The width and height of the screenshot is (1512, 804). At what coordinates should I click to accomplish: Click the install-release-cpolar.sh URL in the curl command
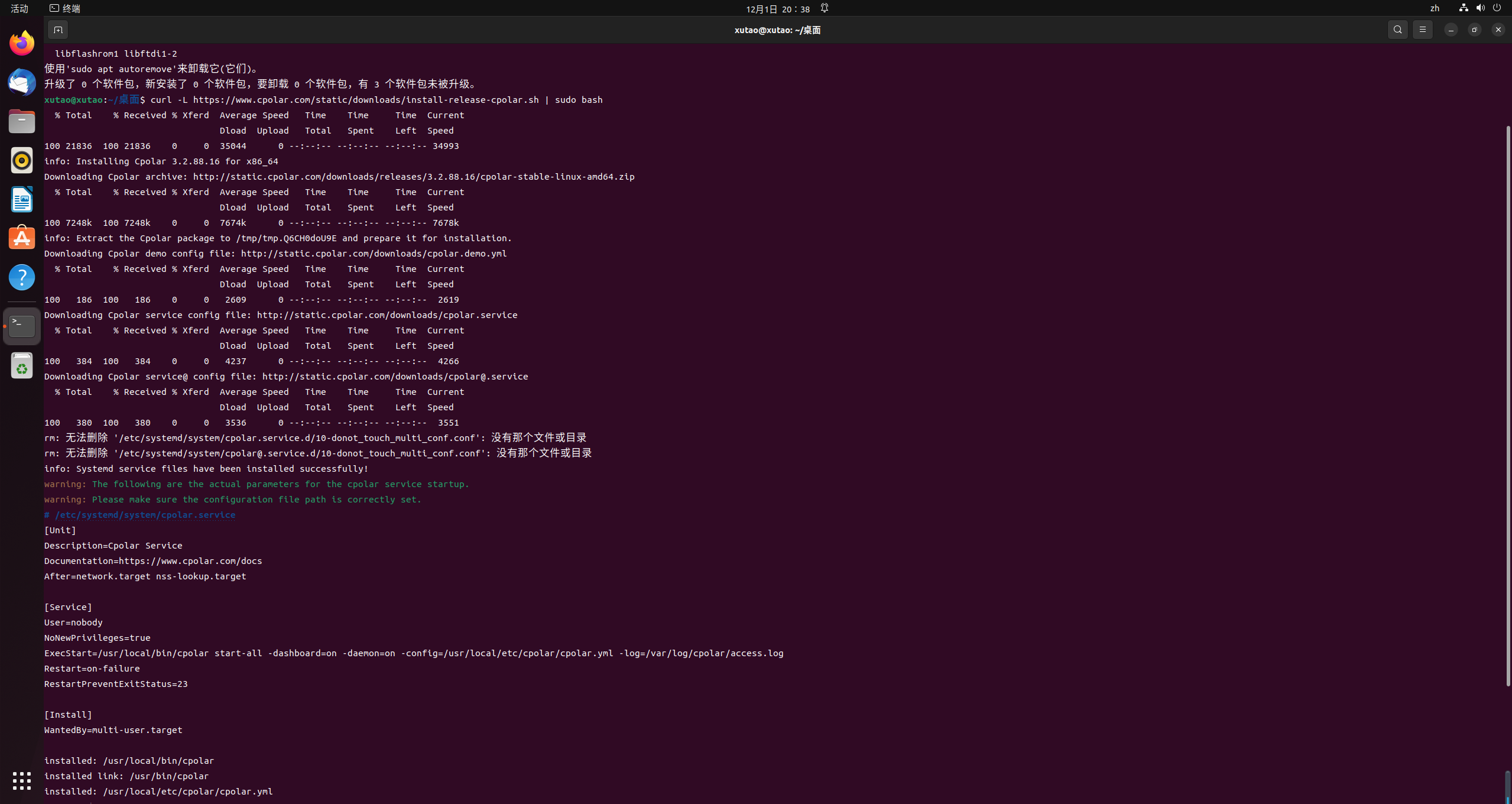click(x=366, y=100)
